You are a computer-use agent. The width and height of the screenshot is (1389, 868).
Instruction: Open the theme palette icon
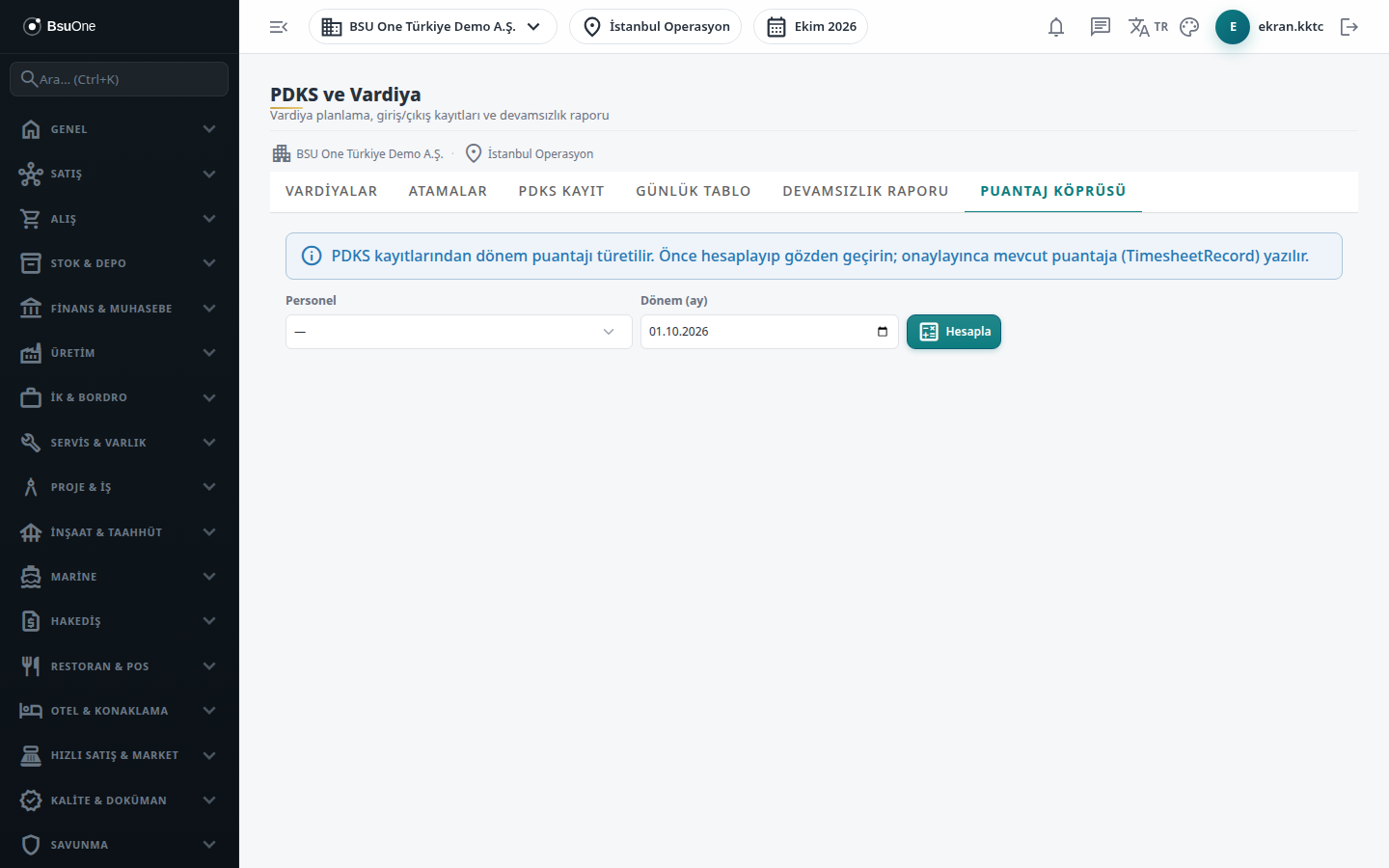tap(1189, 27)
